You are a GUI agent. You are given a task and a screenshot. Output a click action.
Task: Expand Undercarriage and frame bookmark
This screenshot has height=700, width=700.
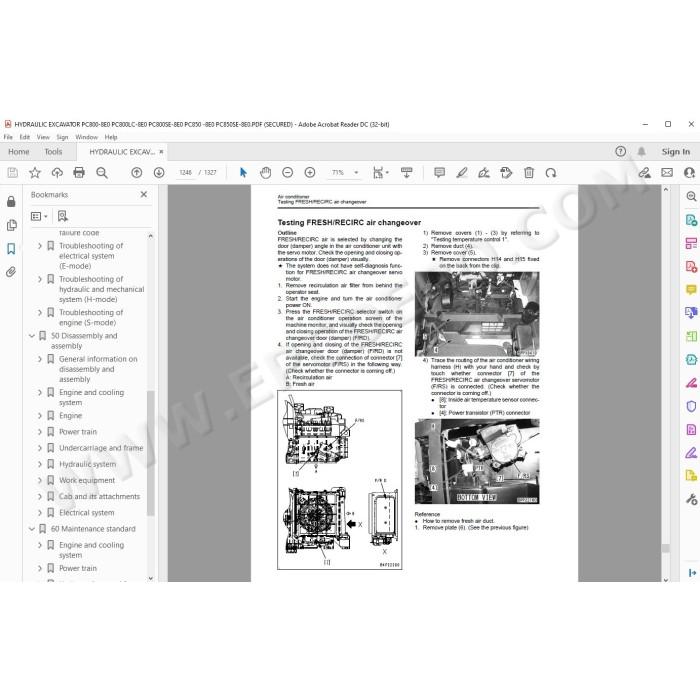(40, 448)
